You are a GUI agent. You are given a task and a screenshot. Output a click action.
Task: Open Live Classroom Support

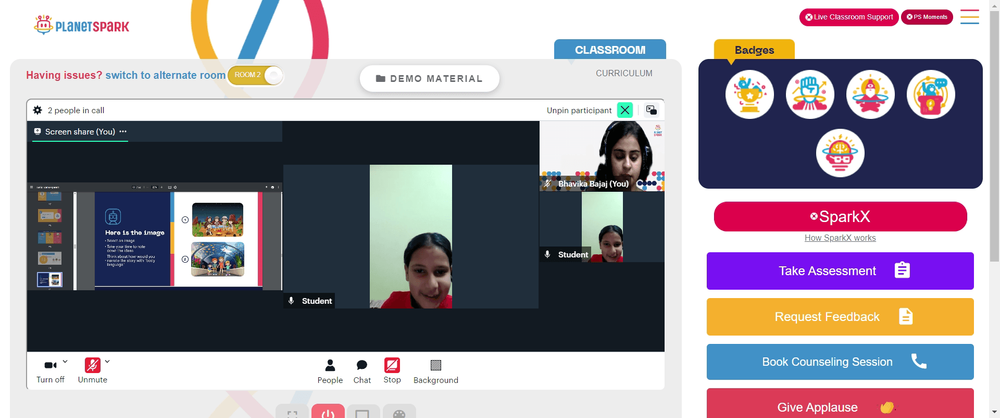coord(849,17)
